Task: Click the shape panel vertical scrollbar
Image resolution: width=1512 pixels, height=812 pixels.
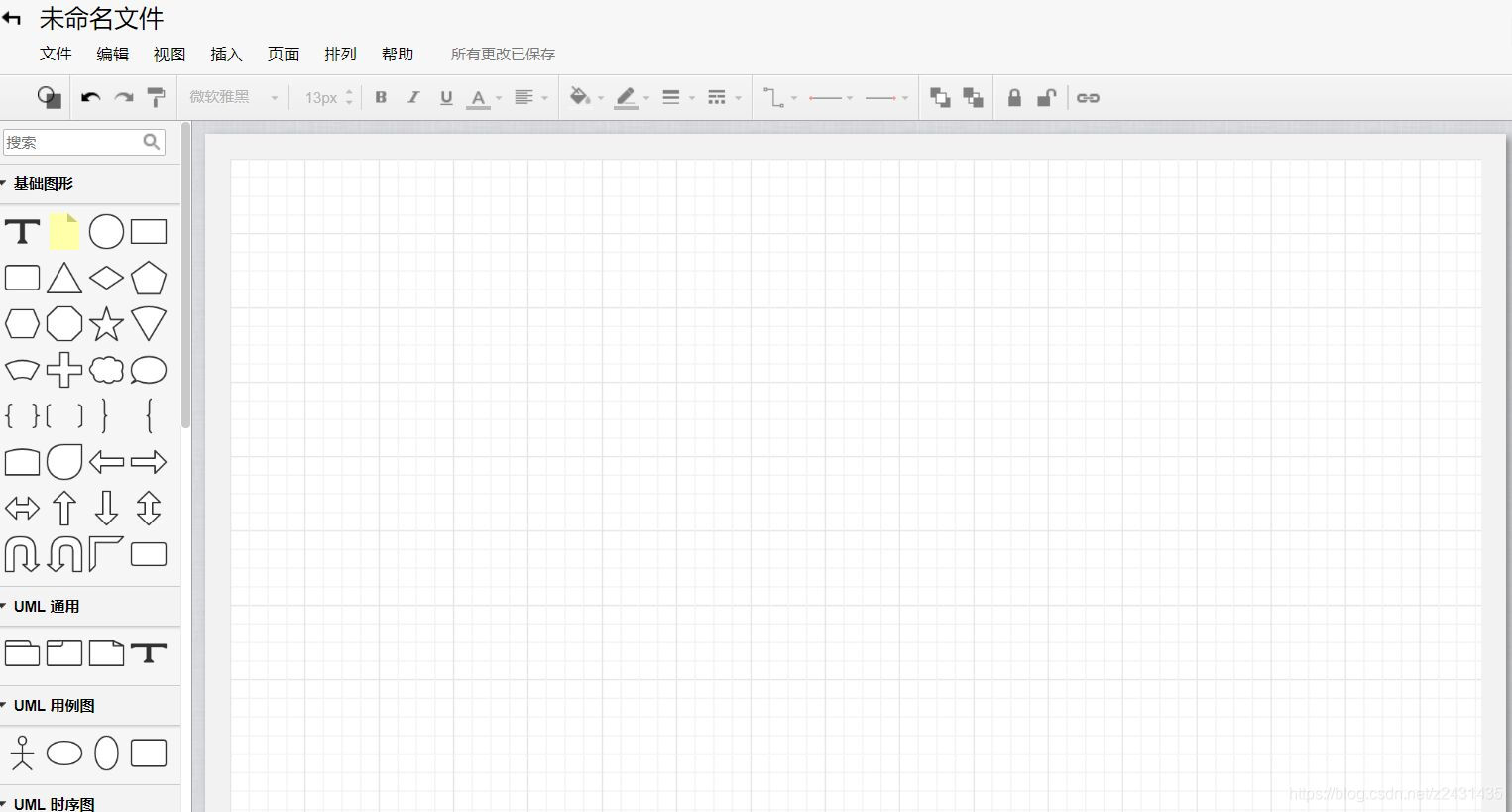Action: coord(185,276)
